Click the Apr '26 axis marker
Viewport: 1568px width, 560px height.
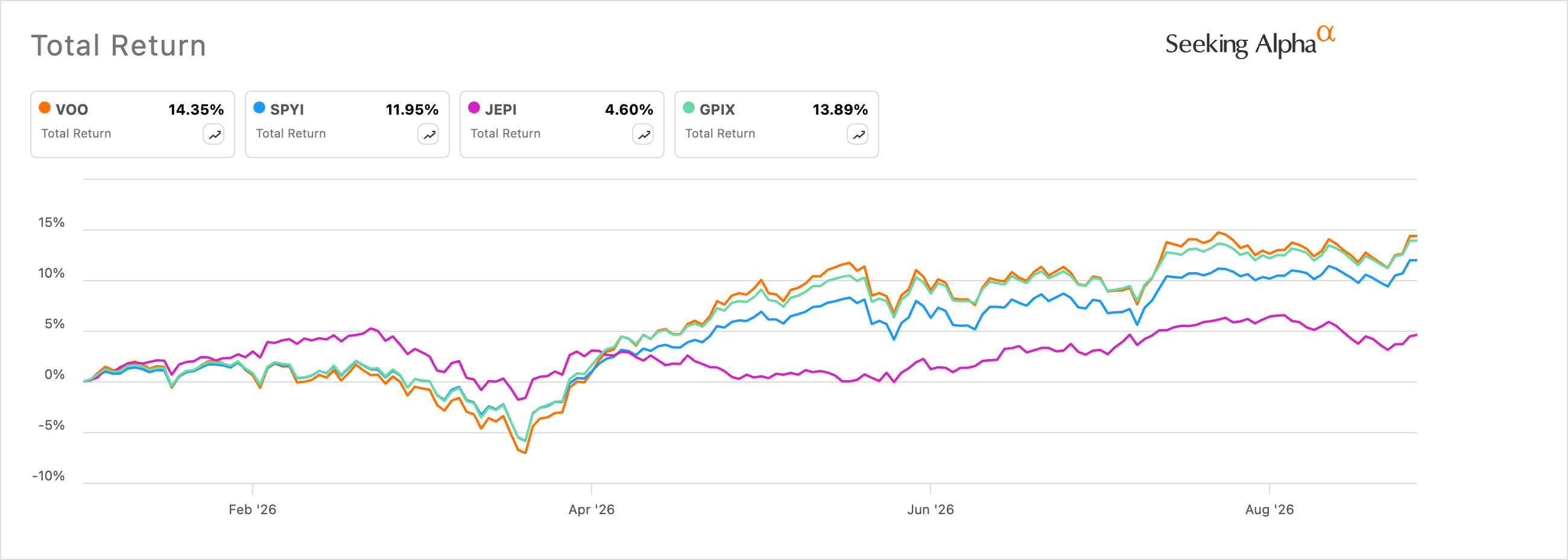[x=592, y=510]
